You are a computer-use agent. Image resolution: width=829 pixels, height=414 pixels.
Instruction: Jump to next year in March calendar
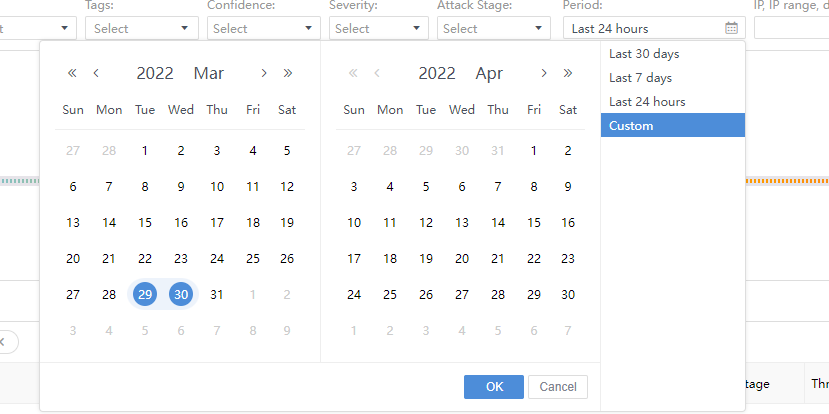click(288, 73)
